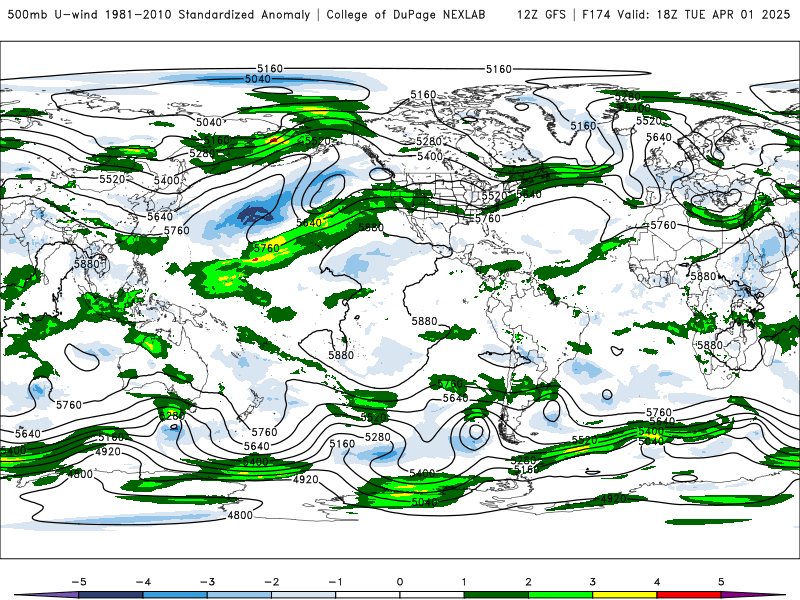
Task: Click the '0' colorbar tick label
Action: [x=400, y=582]
